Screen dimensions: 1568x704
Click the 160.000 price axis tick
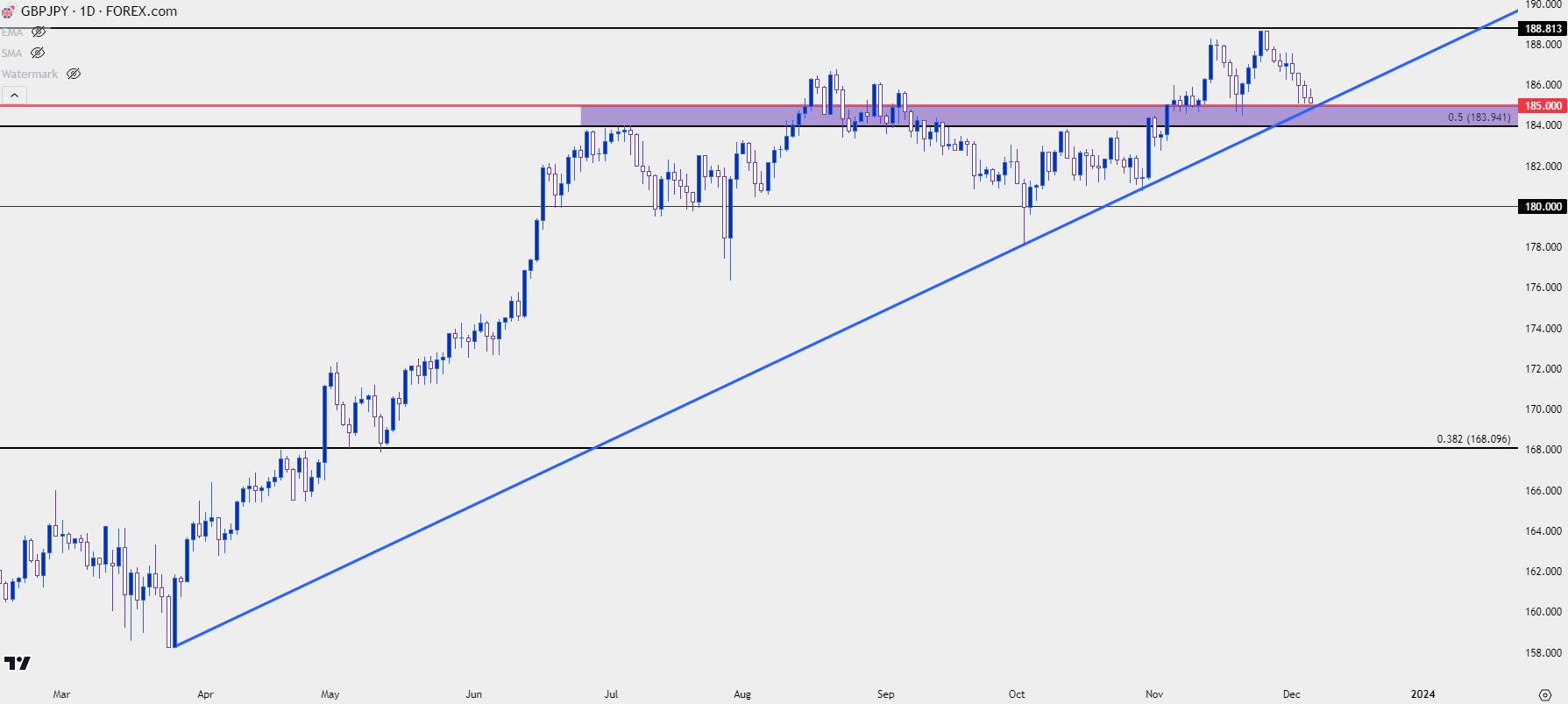1543,612
